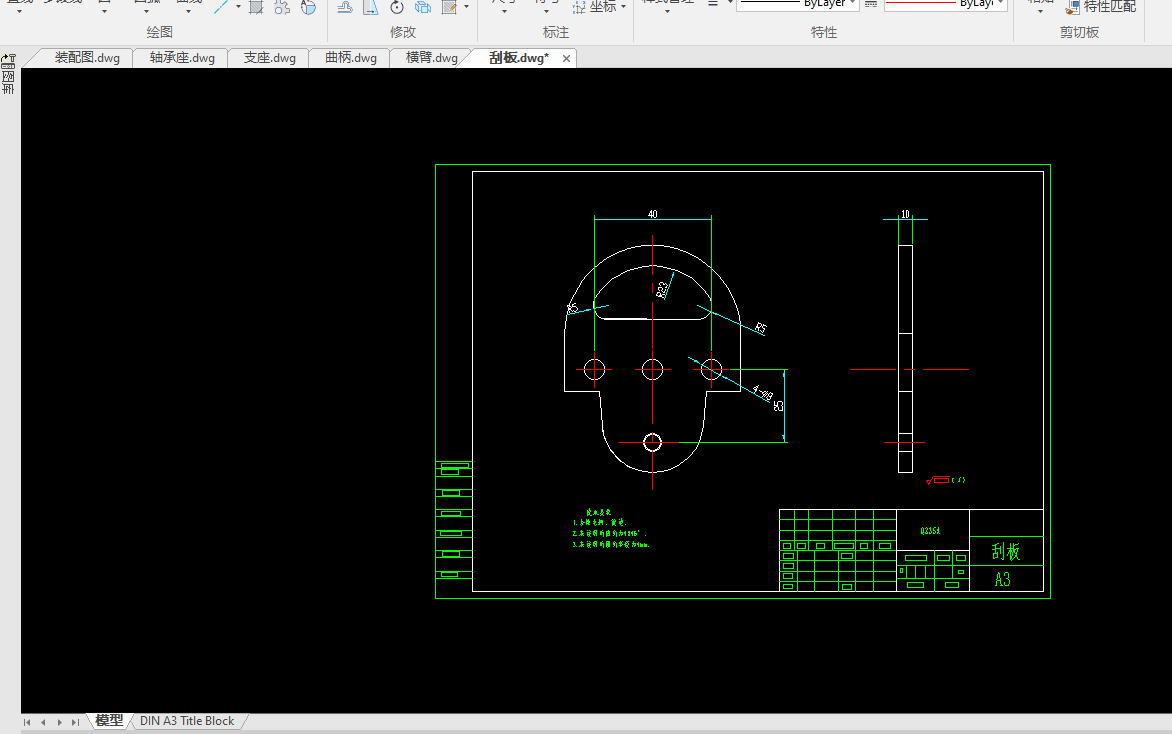Open the black ByLayer linetype dropdown
Image resolution: width=1172 pixels, height=734 pixels.
[x=798, y=4]
